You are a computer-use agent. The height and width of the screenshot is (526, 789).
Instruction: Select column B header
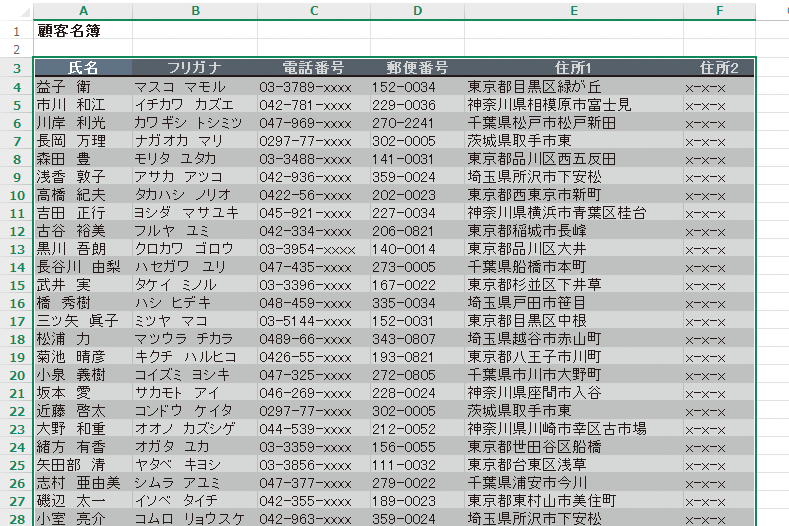click(x=195, y=11)
